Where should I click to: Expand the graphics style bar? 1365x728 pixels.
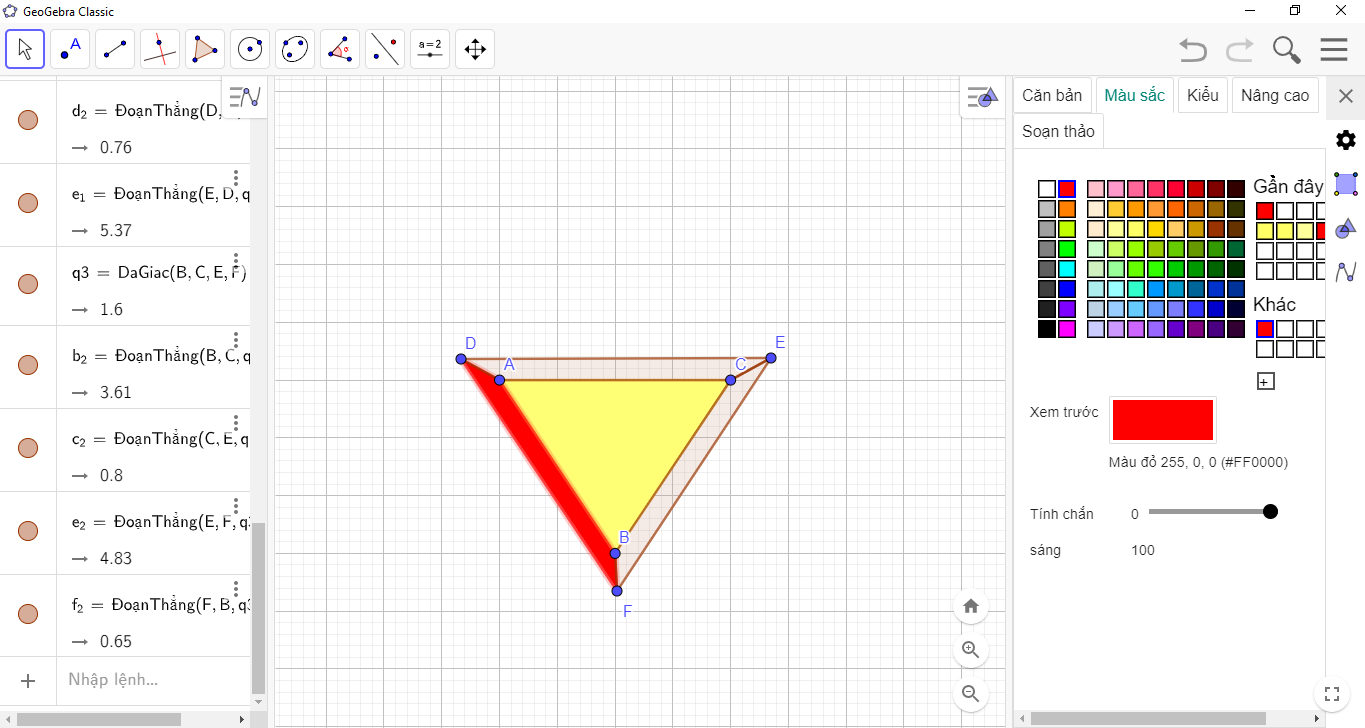[x=982, y=97]
